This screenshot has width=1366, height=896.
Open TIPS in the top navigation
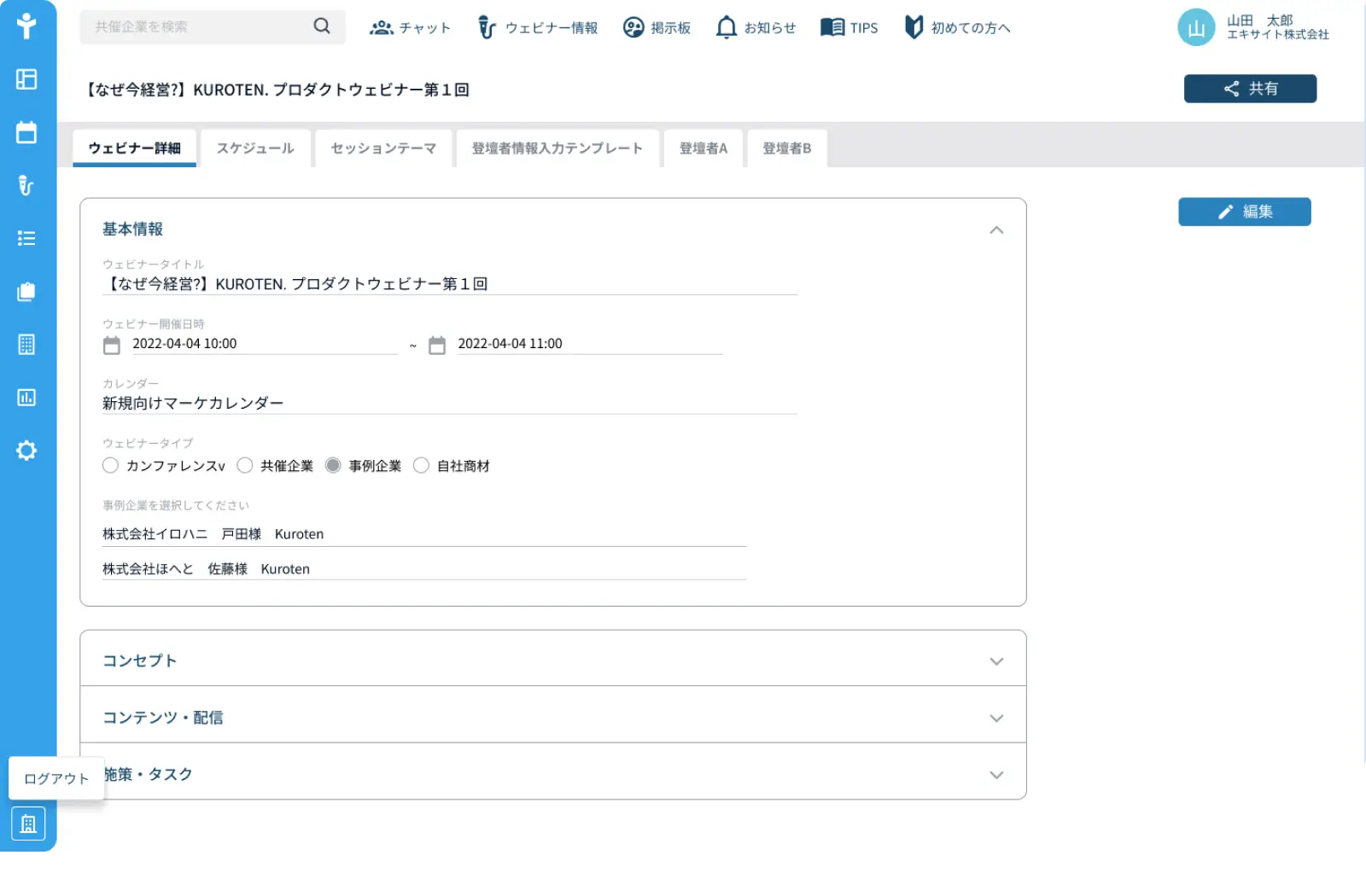click(x=849, y=28)
